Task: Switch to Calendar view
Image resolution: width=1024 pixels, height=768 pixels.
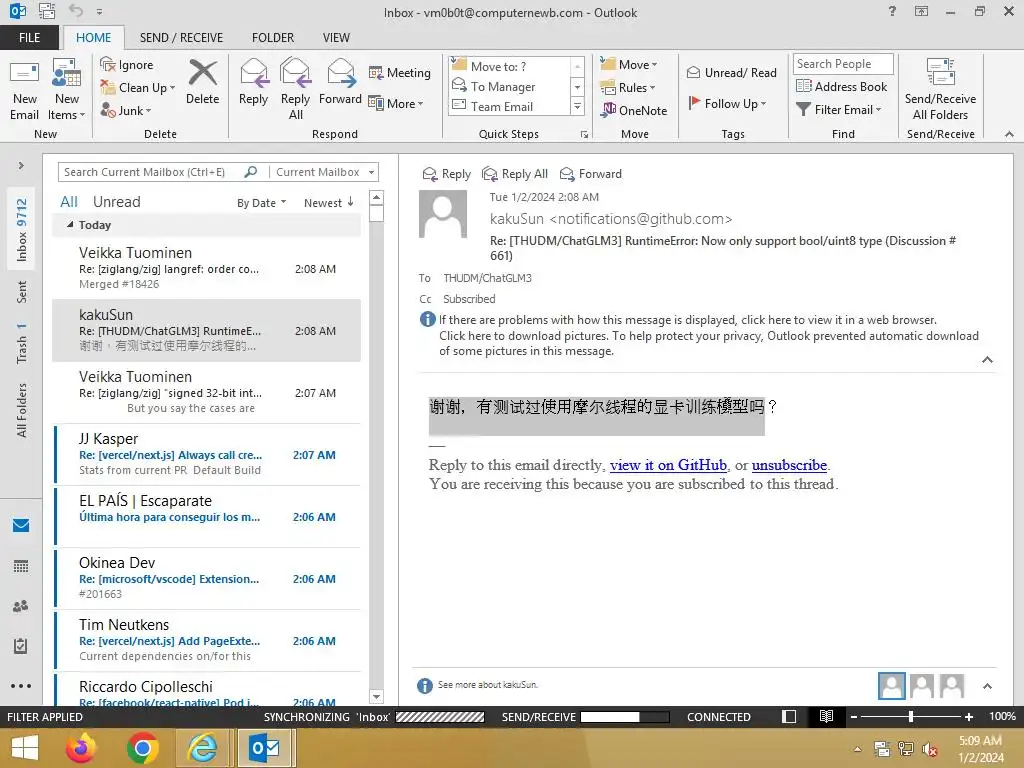Action: (x=21, y=566)
